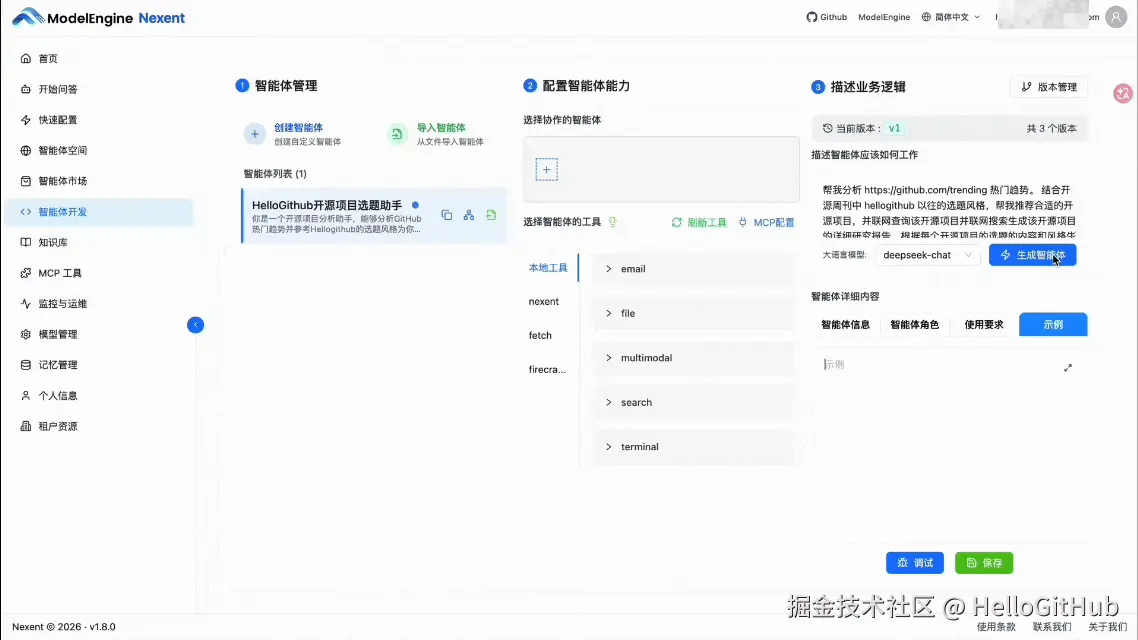Click the activity icon beside 监控与运维

(x=26, y=303)
